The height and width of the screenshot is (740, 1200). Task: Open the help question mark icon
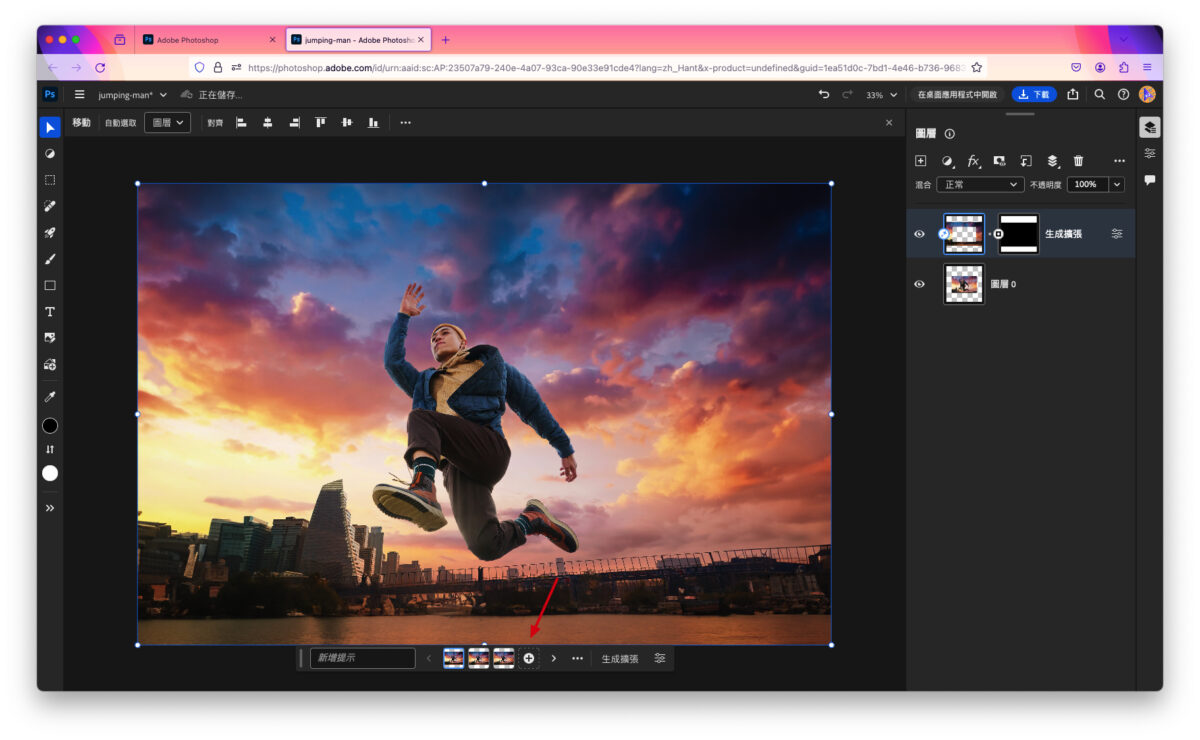point(1123,94)
